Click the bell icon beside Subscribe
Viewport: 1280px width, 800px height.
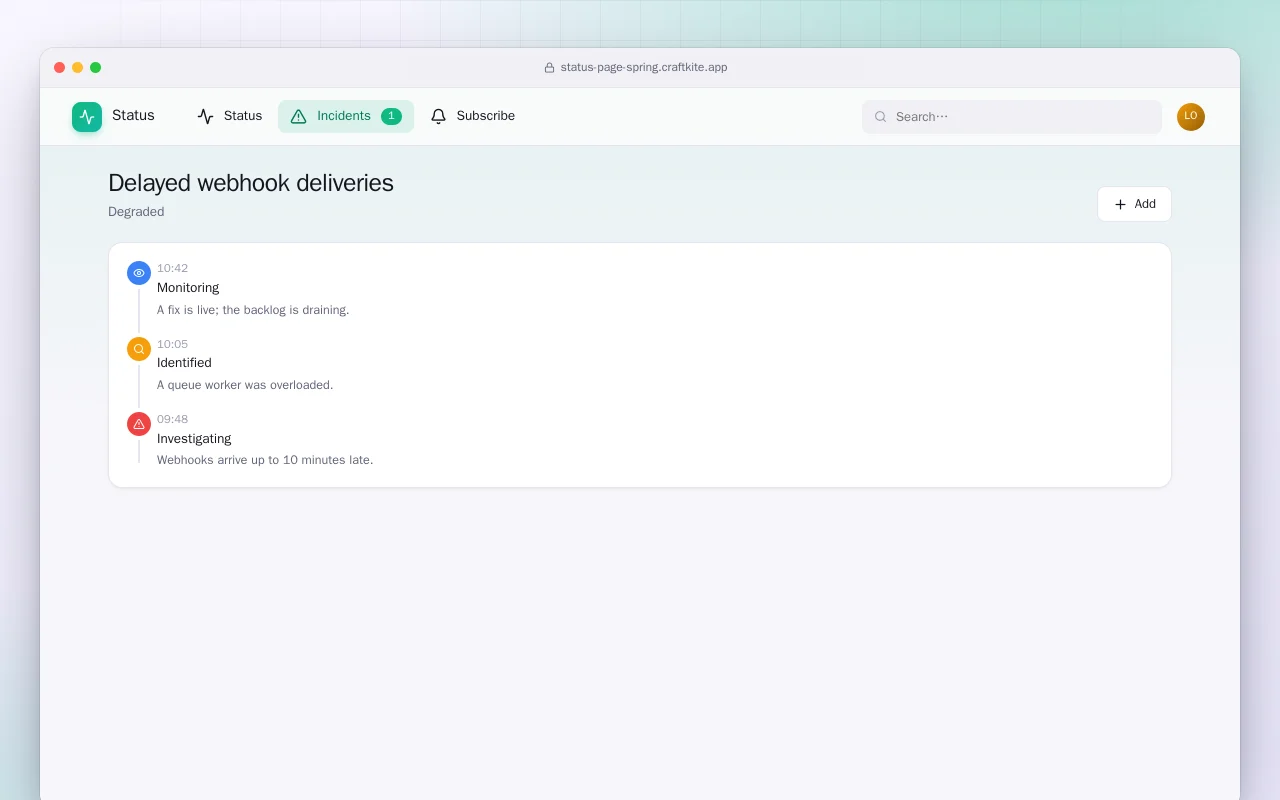point(438,116)
